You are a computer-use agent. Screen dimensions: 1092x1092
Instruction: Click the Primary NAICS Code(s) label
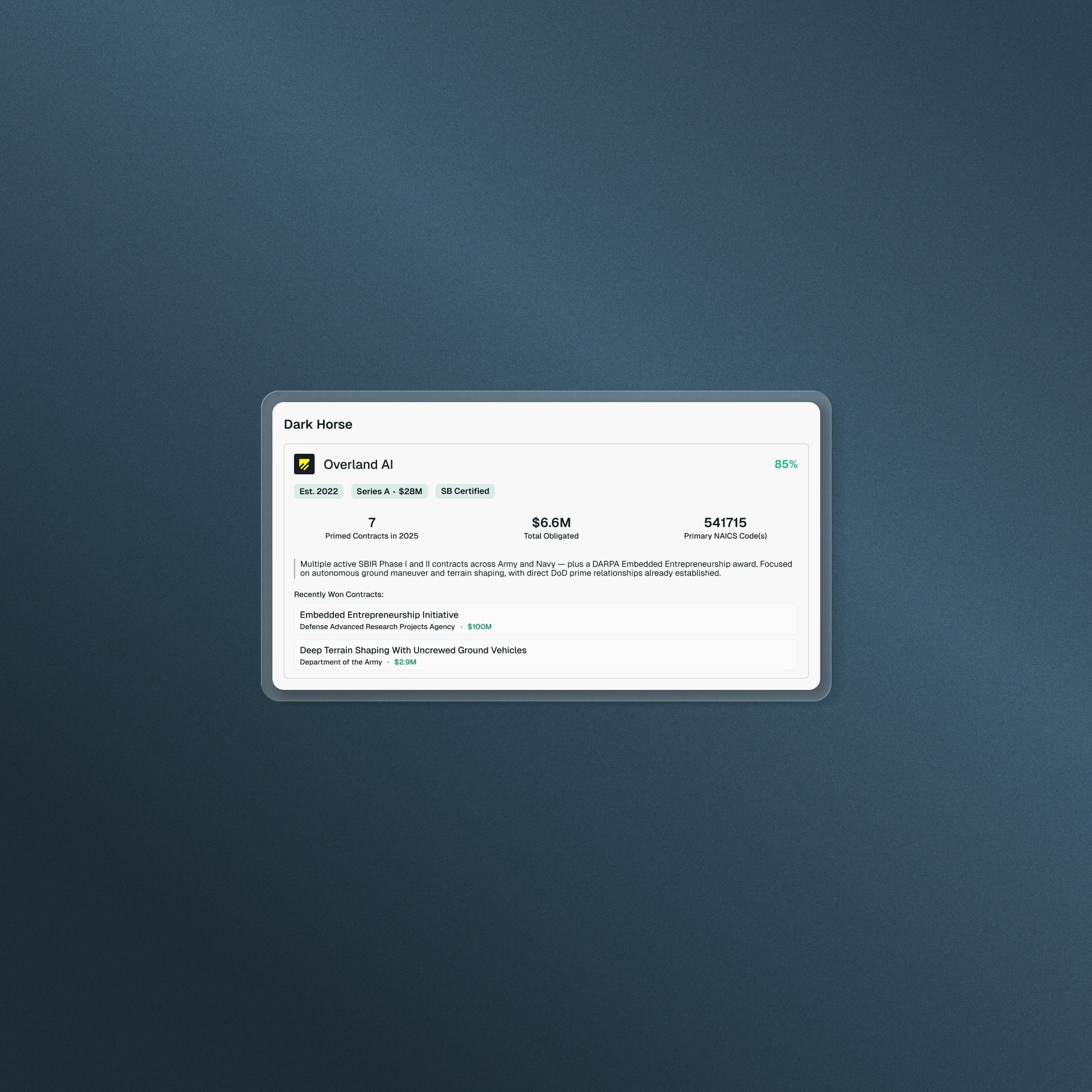[725, 536]
